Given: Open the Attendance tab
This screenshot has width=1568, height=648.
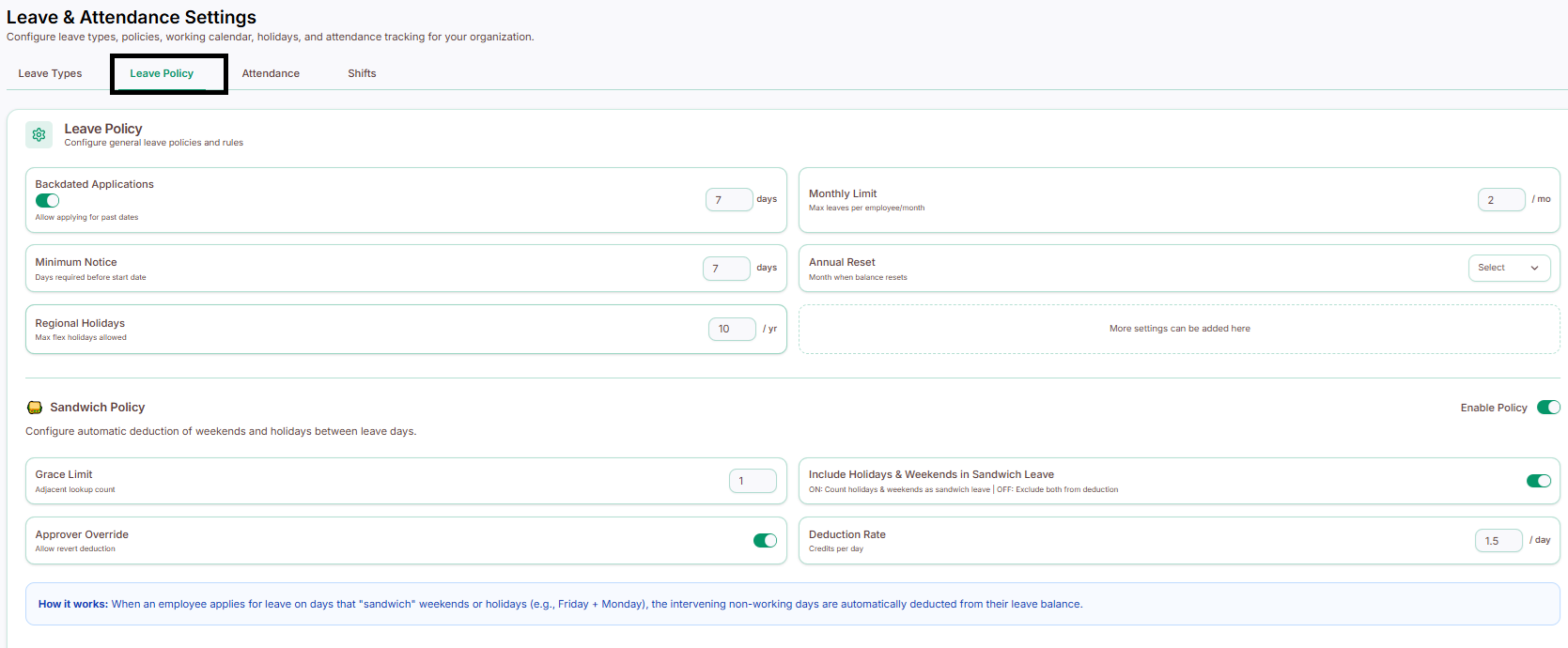Looking at the screenshot, I should click(x=271, y=73).
